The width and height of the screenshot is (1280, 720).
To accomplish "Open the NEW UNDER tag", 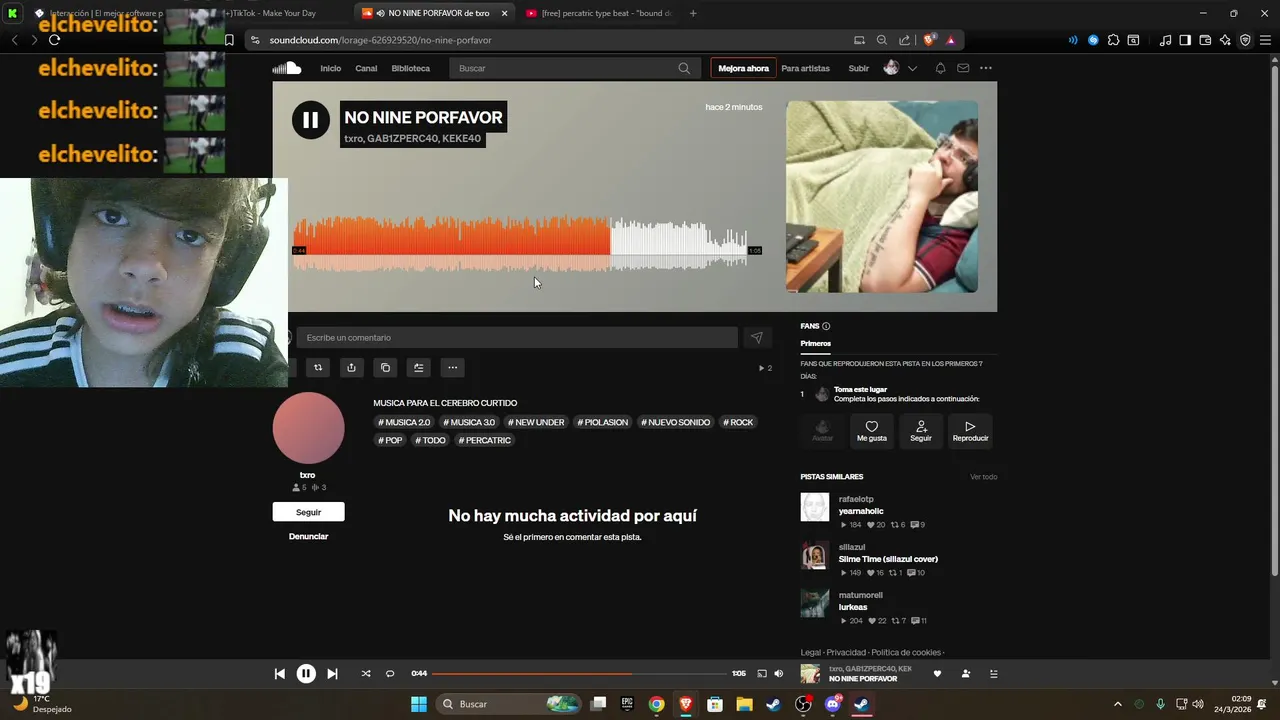I will coord(536,422).
